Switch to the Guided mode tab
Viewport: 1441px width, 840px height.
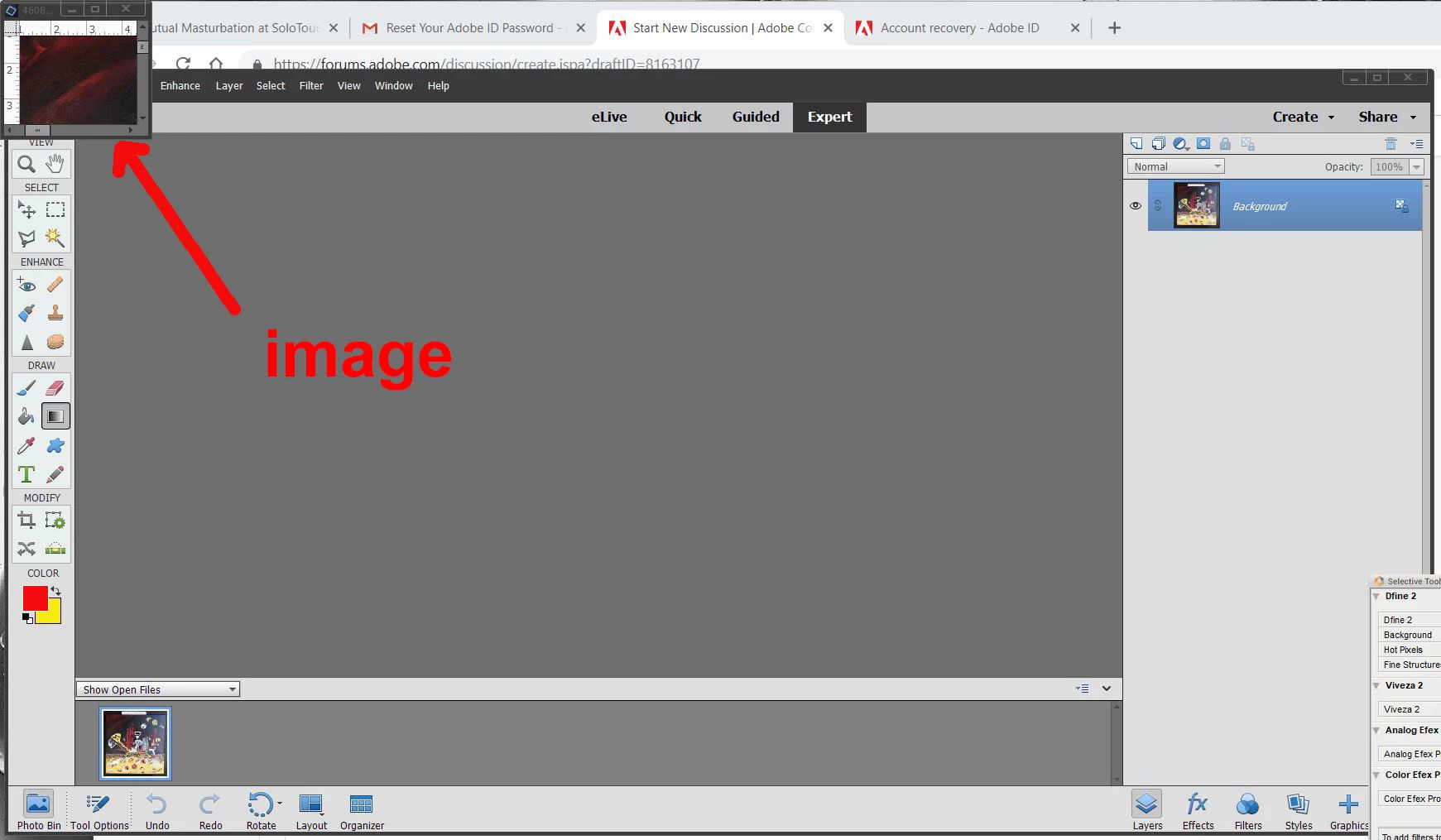coord(756,117)
